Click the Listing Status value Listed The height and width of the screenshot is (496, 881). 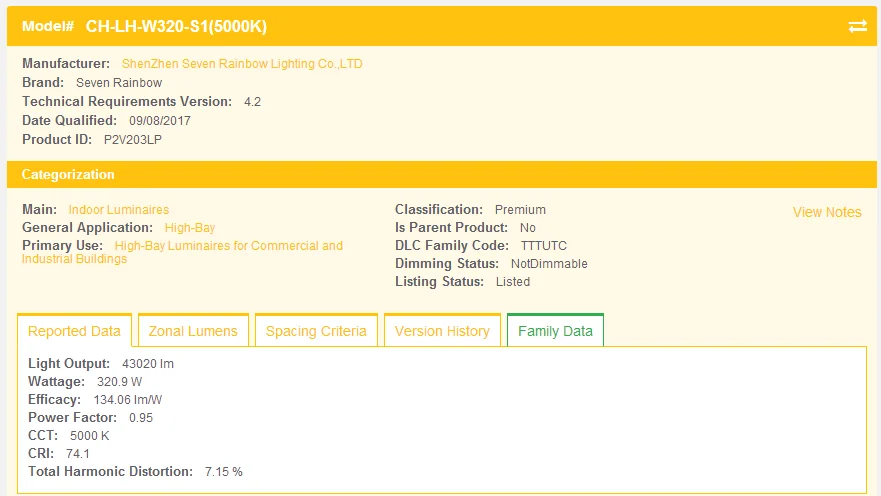pos(513,282)
